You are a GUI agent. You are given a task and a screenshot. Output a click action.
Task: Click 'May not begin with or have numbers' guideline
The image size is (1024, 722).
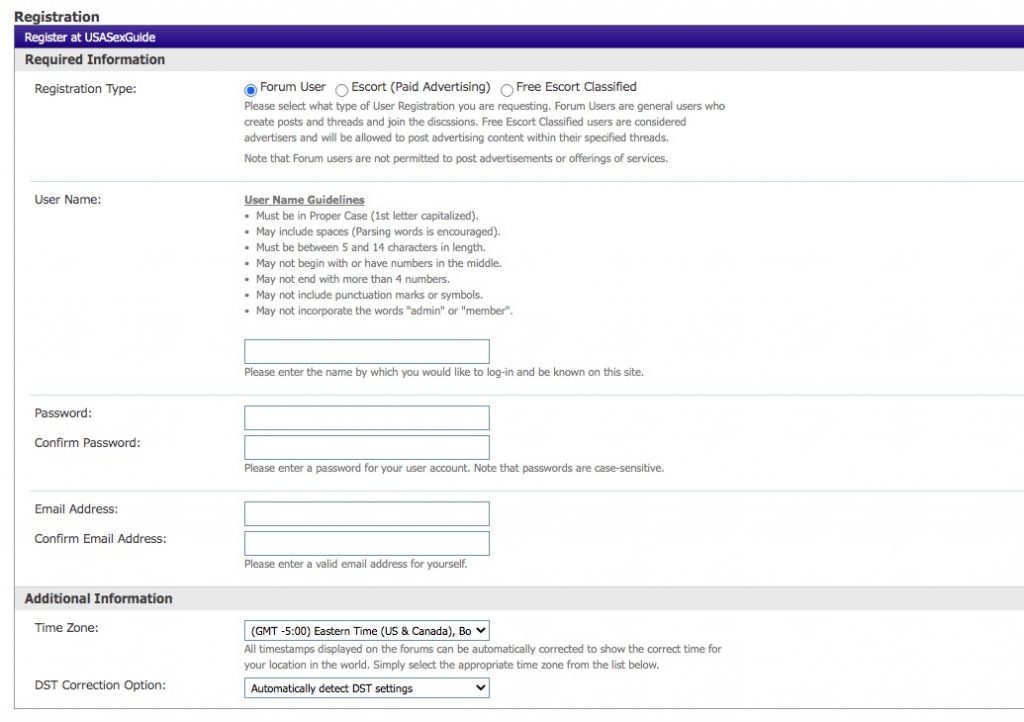(379, 264)
